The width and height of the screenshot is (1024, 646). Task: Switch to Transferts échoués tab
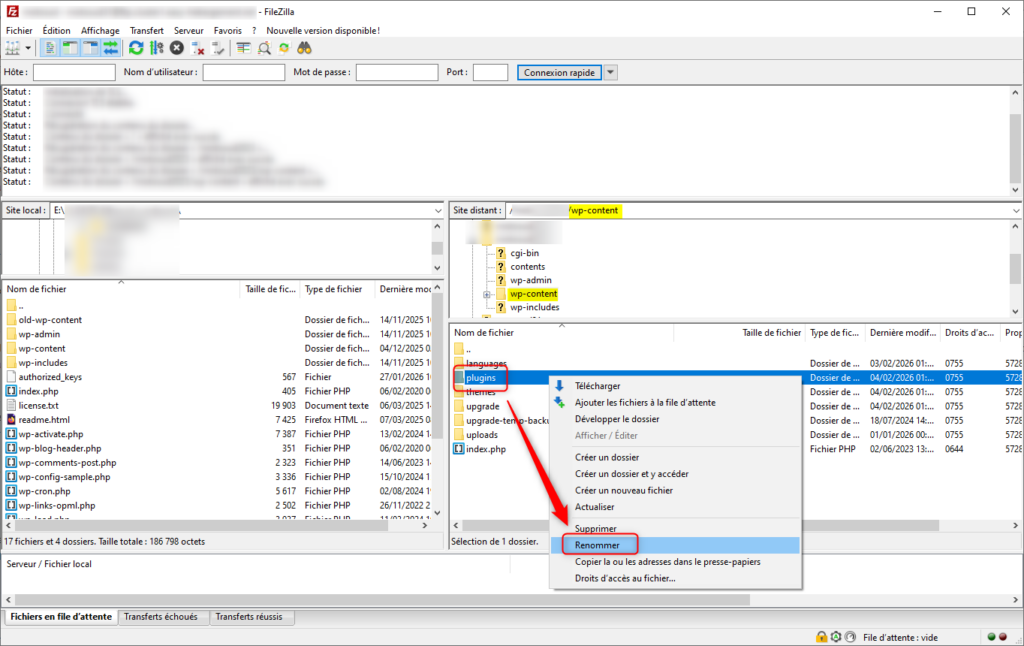point(161,617)
